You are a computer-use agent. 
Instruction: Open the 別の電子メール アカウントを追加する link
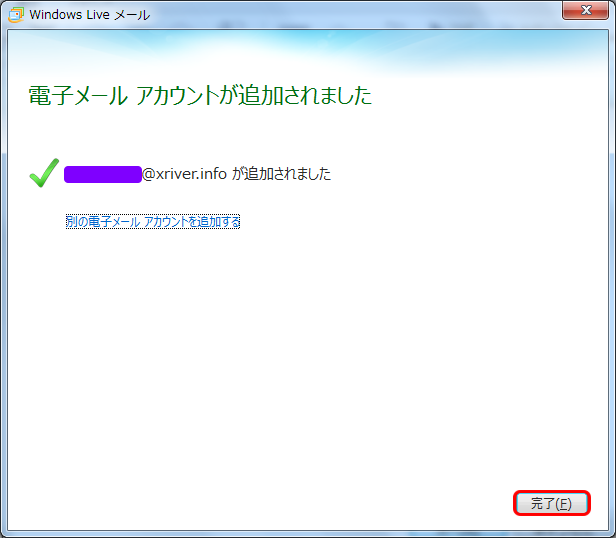pyautogui.click(x=152, y=221)
